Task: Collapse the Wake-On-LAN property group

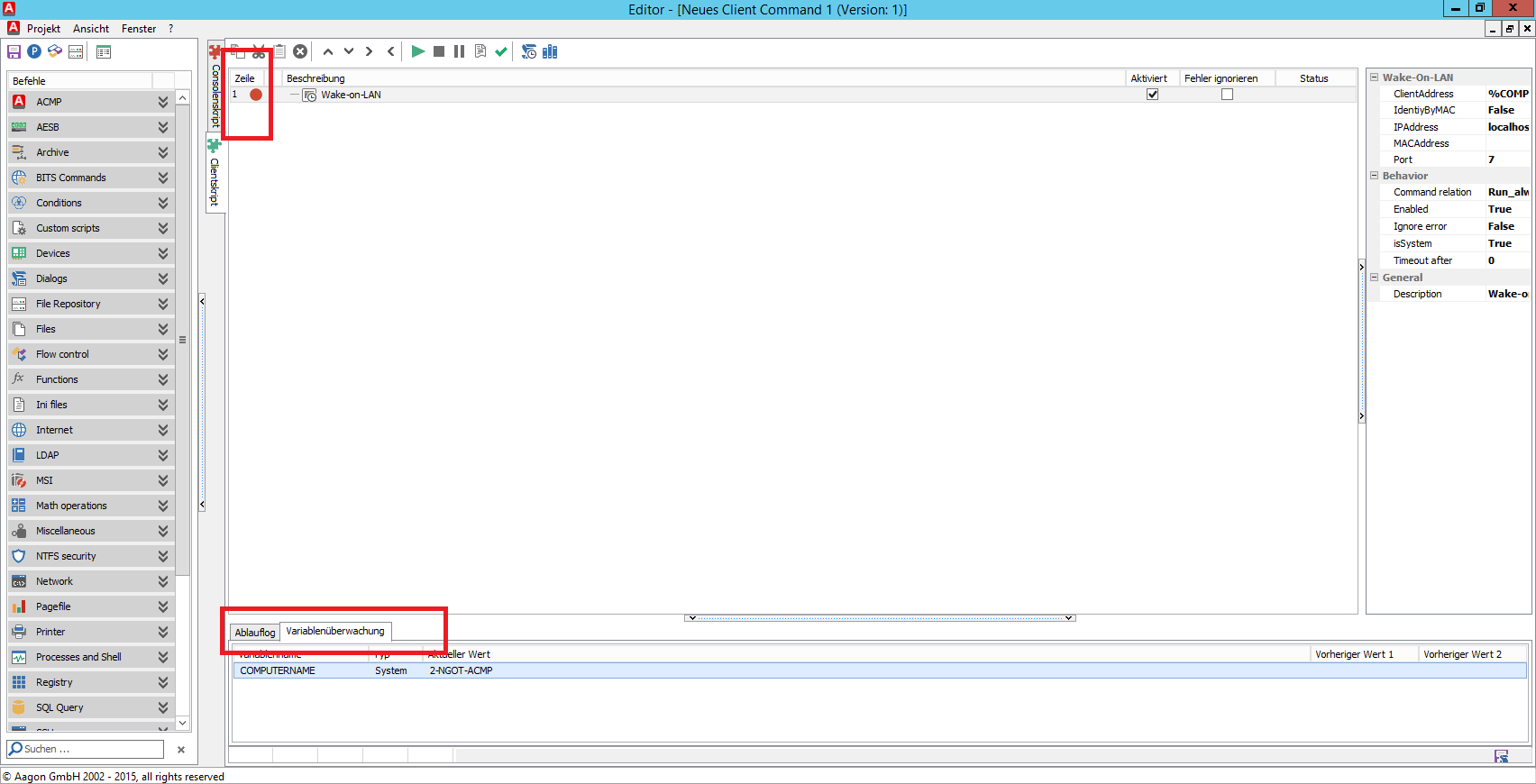Action: coord(1375,77)
